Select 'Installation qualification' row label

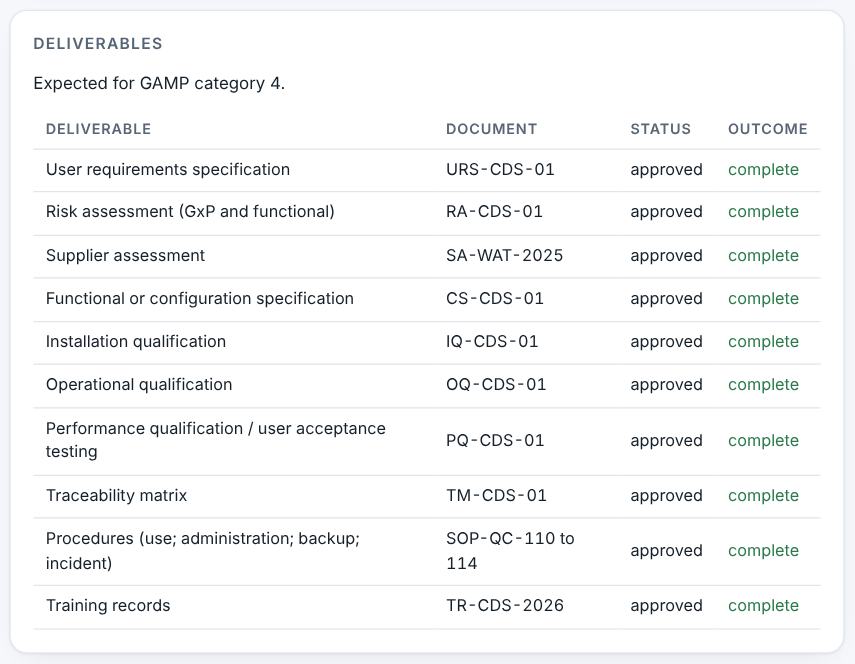point(136,342)
